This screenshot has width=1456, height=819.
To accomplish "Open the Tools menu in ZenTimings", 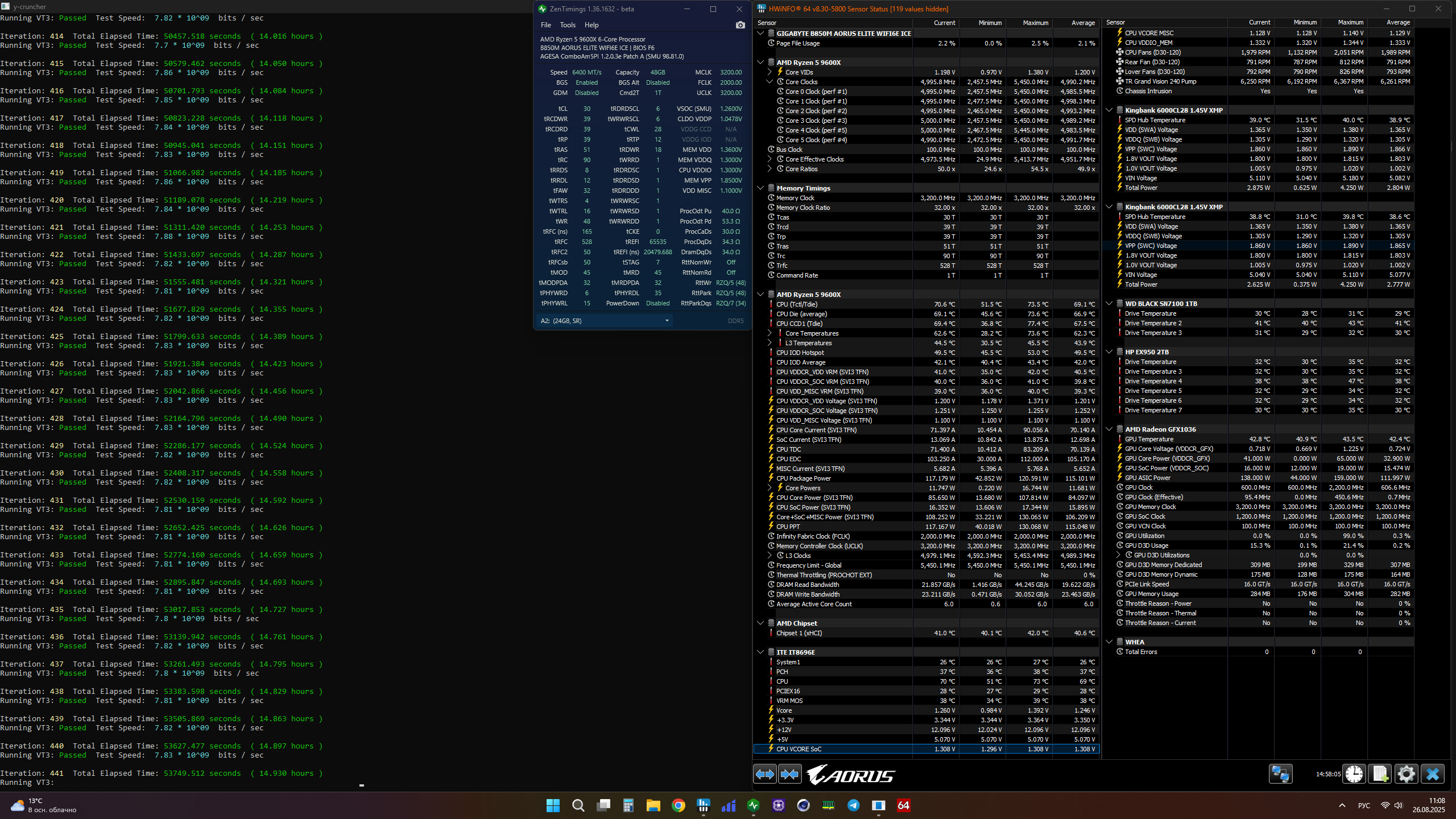I will point(567,25).
